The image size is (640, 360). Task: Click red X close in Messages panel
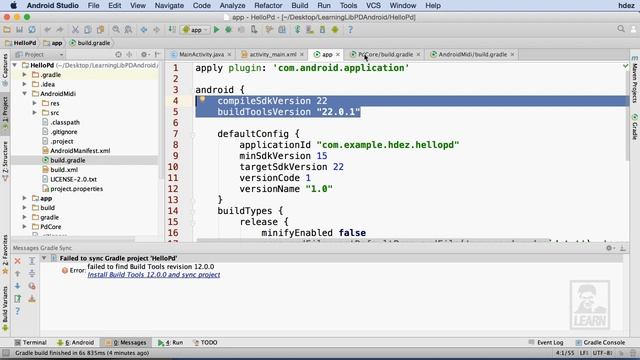[x=18, y=261]
